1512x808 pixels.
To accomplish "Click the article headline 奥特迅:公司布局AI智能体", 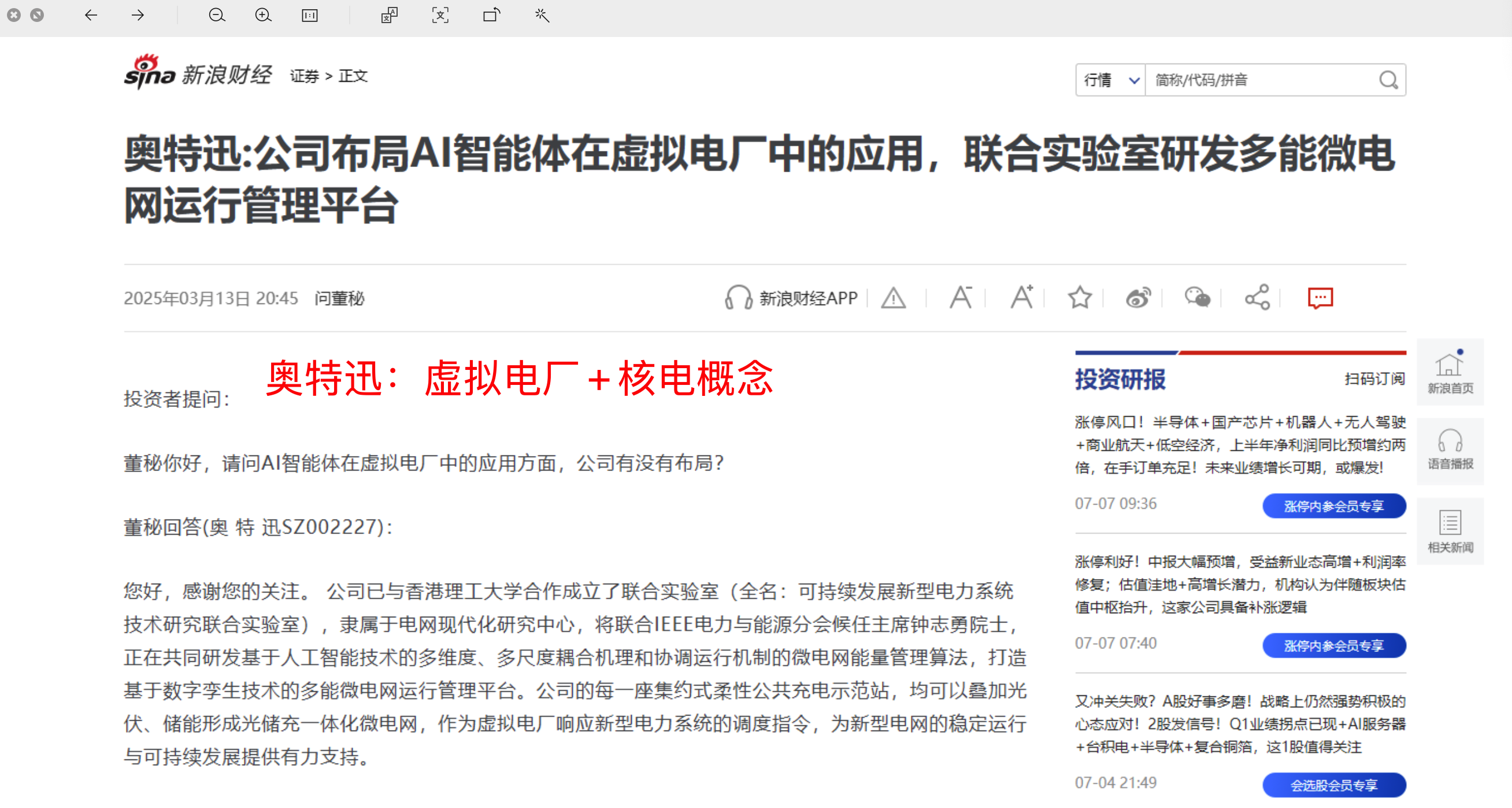I will point(759,180).
